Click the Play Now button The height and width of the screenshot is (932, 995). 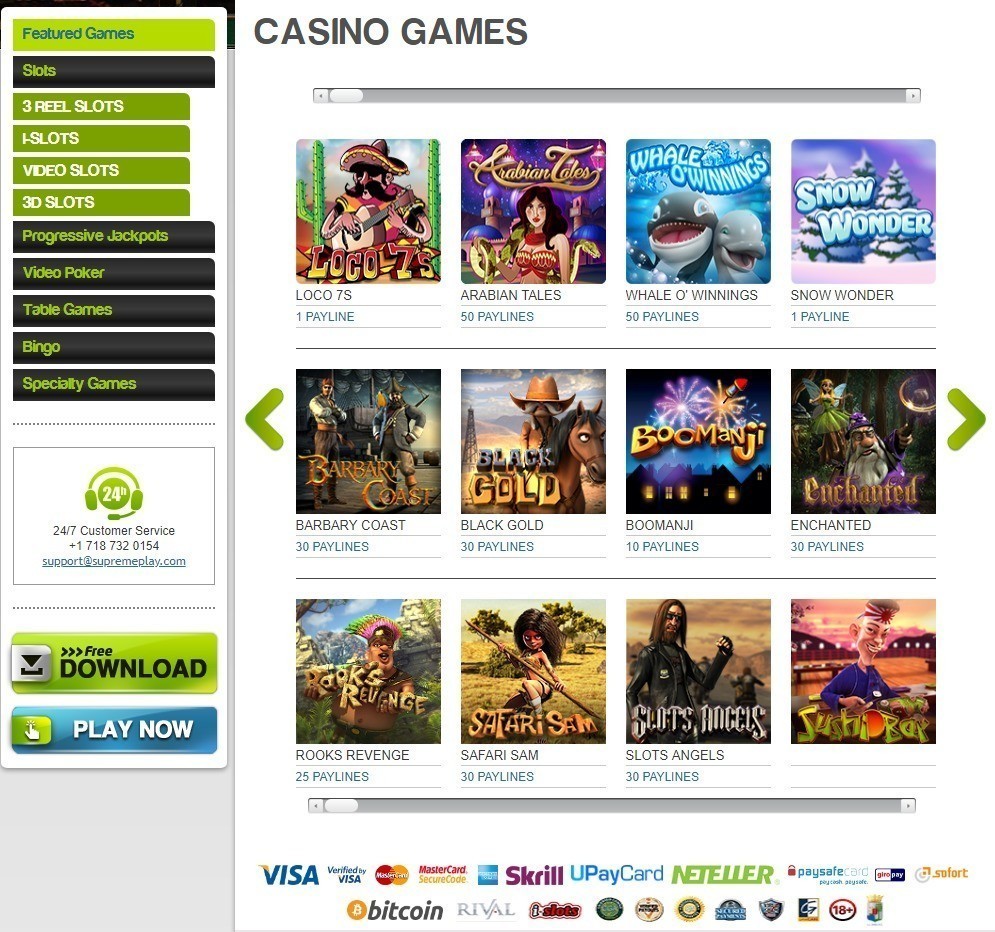(114, 730)
